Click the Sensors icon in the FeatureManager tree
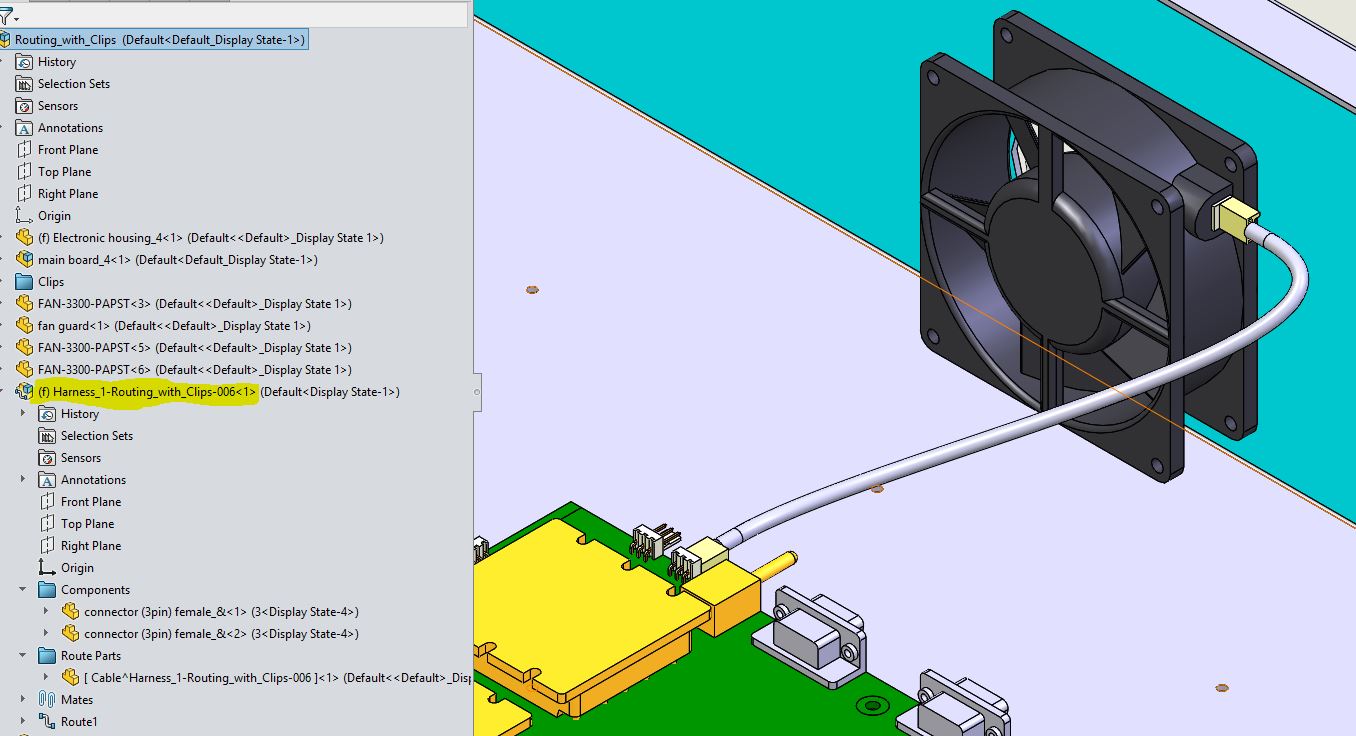 [23, 105]
